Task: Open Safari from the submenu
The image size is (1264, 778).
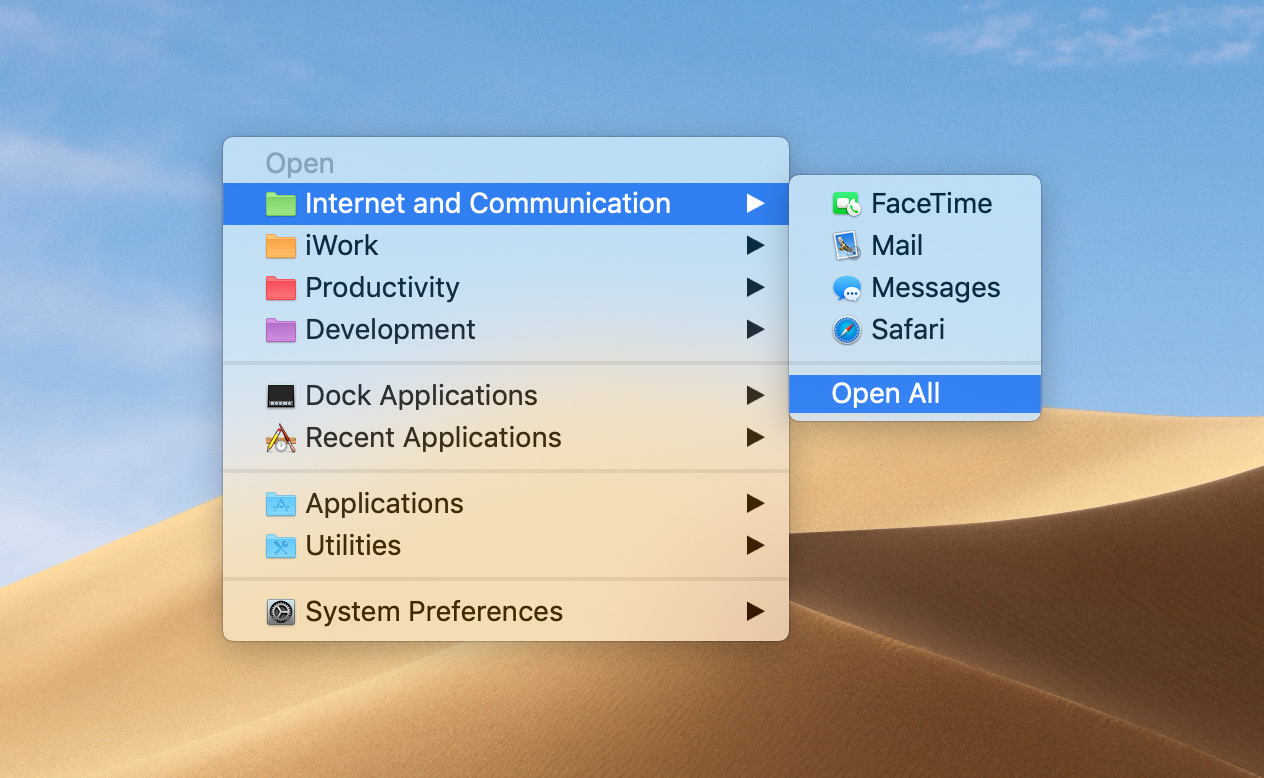Action: [x=908, y=329]
